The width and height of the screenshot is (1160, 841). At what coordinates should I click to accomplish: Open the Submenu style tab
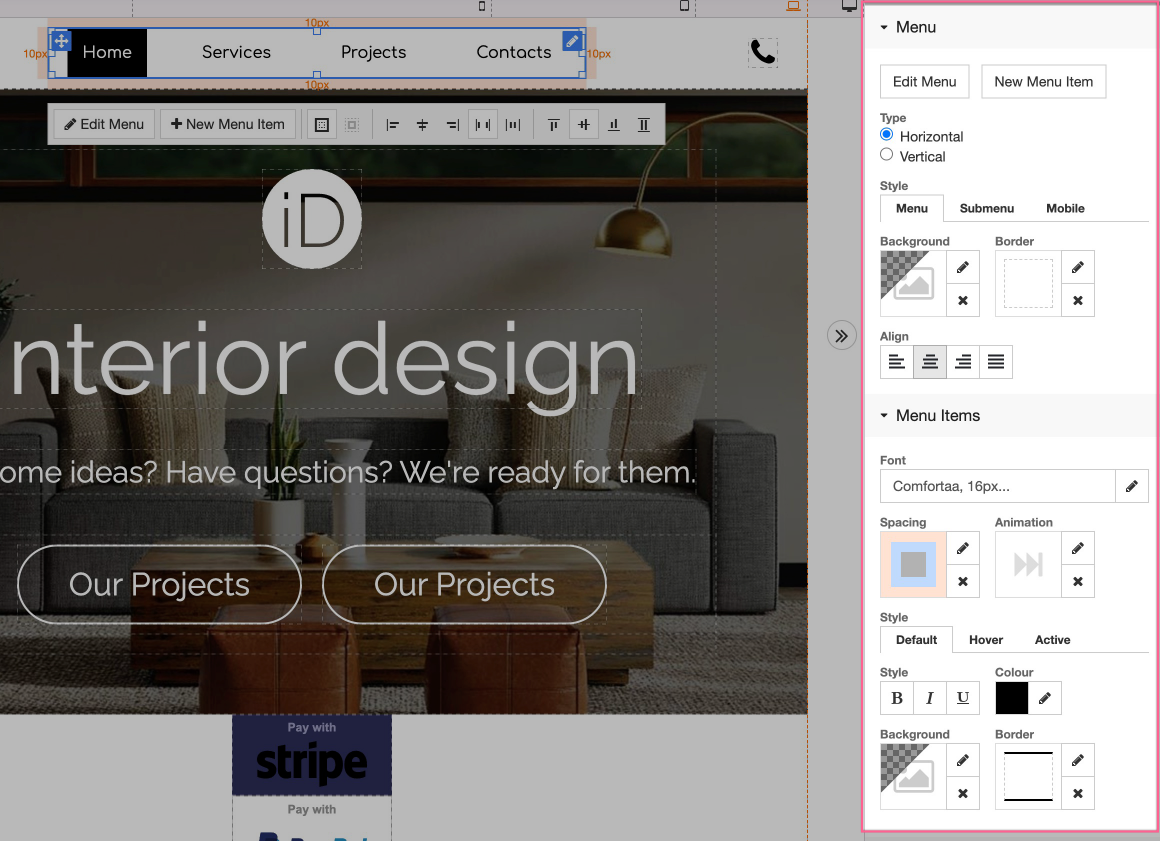(986, 209)
